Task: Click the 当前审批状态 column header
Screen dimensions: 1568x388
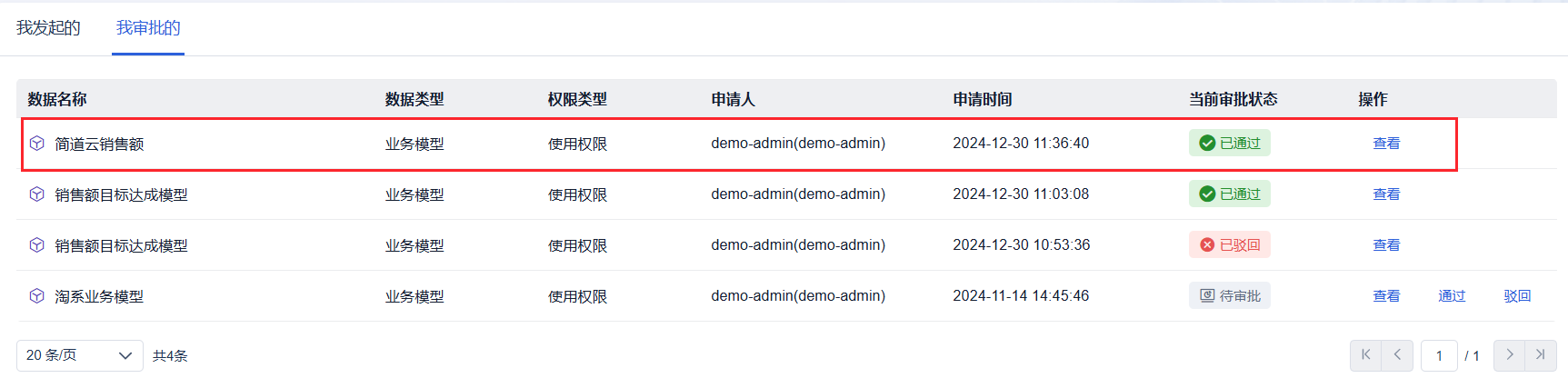Action: (x=1233, y=99)
